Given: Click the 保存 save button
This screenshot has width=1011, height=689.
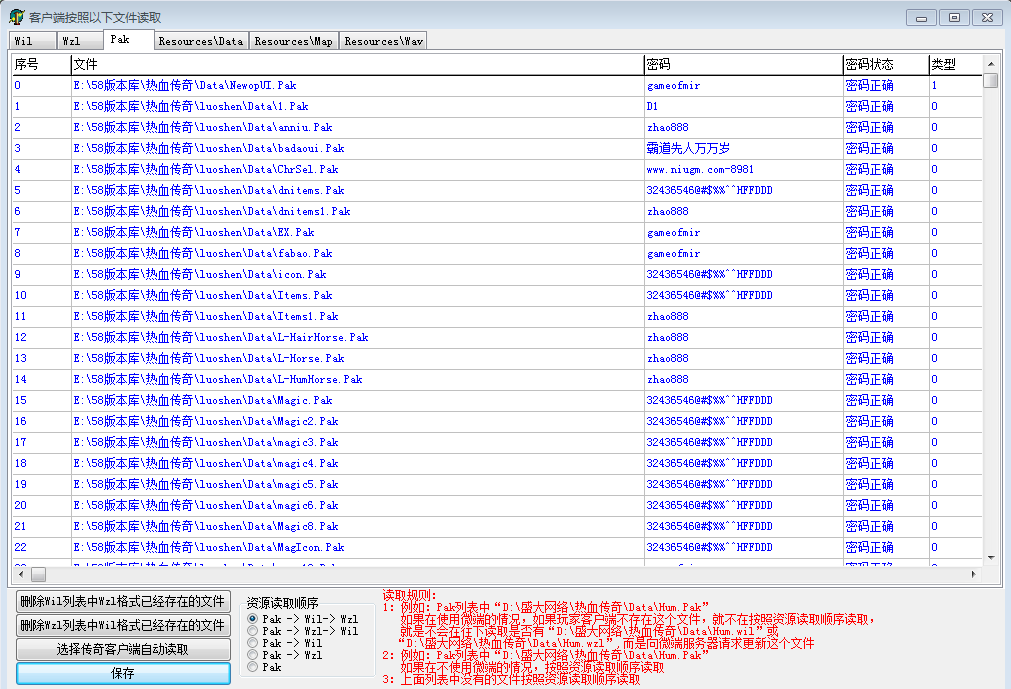Looking at the screenshot, I should coord(123,673).
